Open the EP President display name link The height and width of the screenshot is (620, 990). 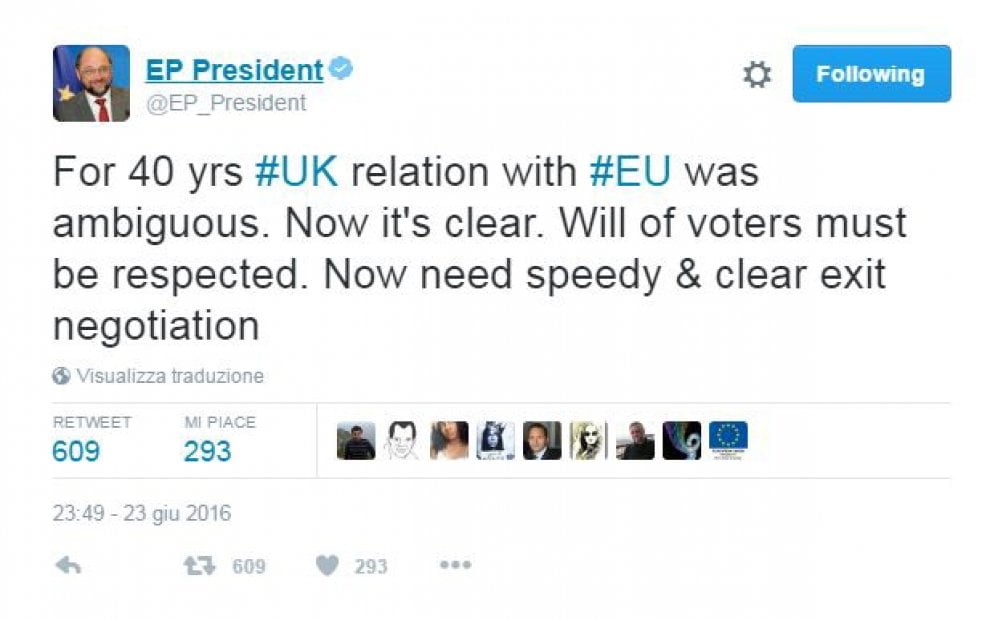click(x=234, y=69)
